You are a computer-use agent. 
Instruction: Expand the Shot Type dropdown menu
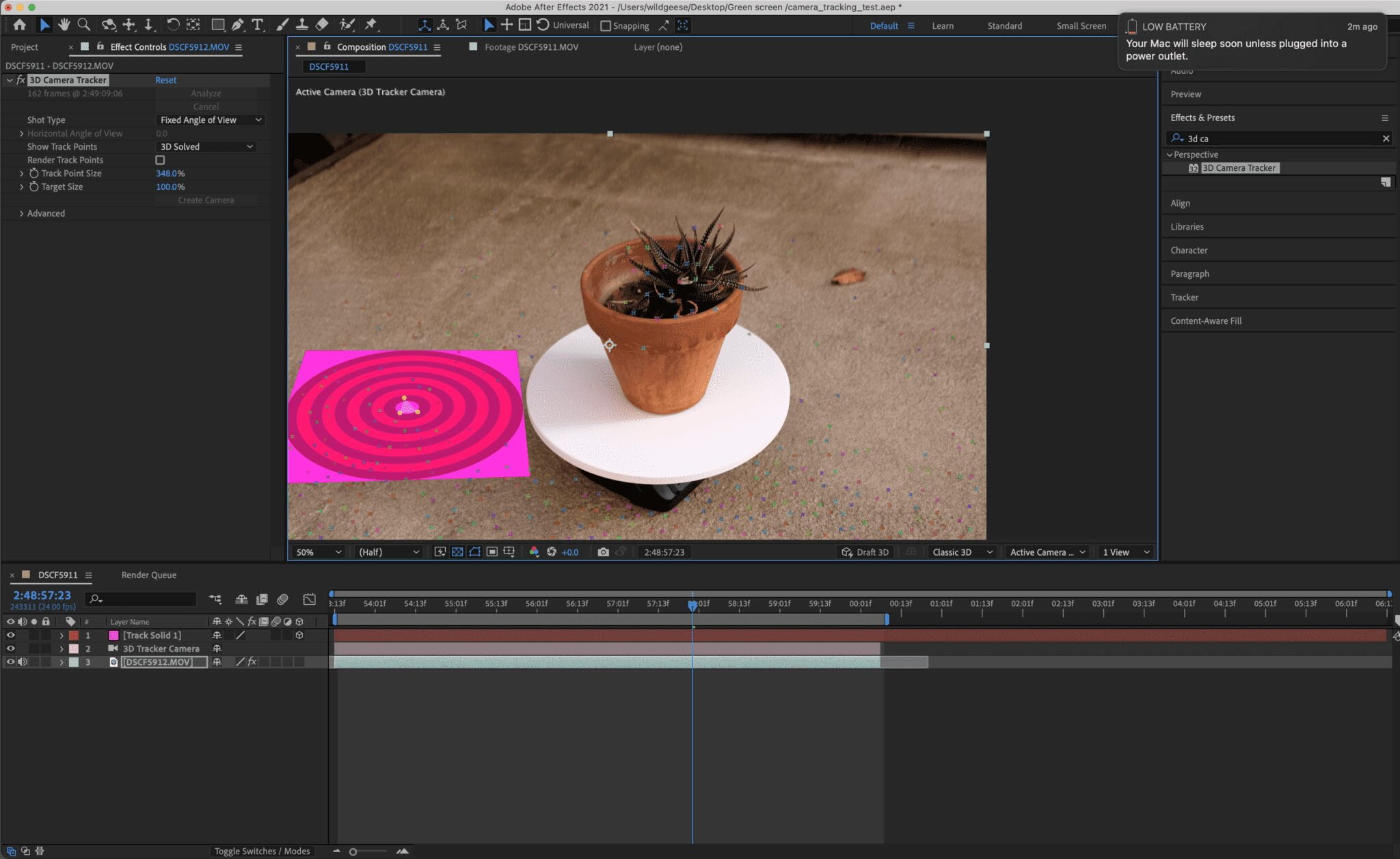click(206, 120)
